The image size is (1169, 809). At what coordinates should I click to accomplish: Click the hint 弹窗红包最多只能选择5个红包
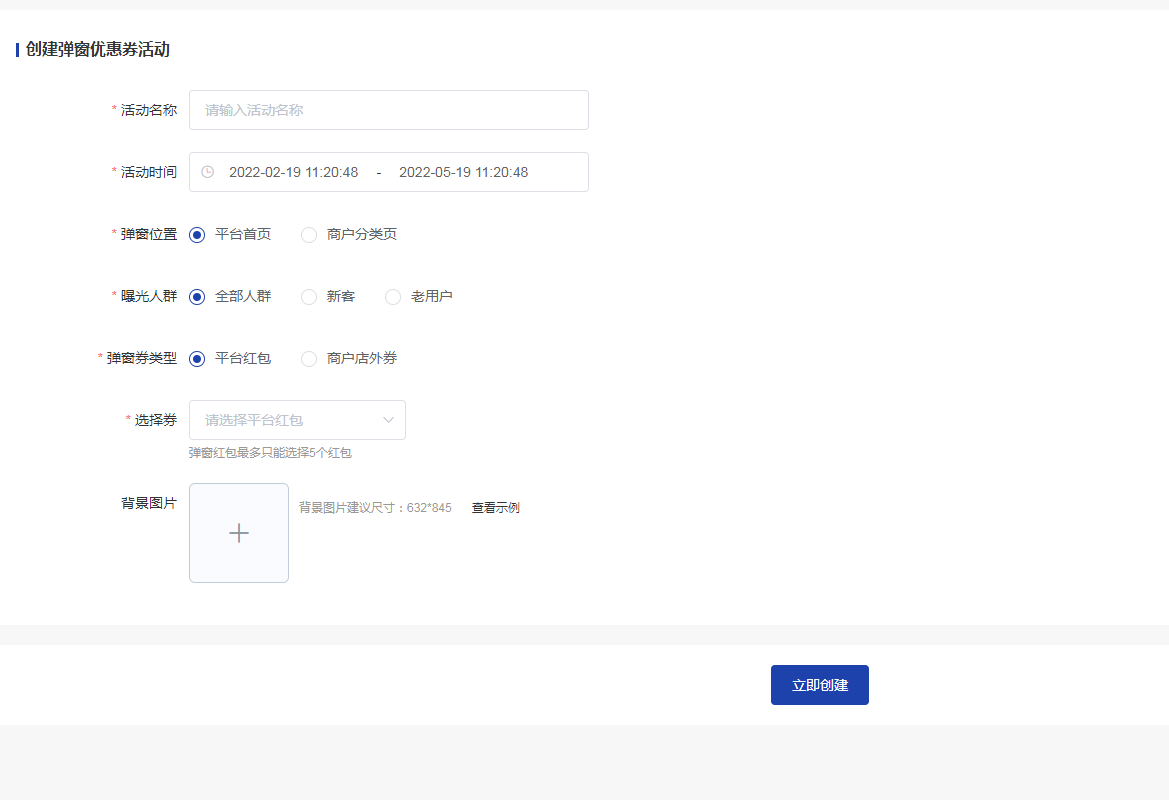click(x=270, y=453)
